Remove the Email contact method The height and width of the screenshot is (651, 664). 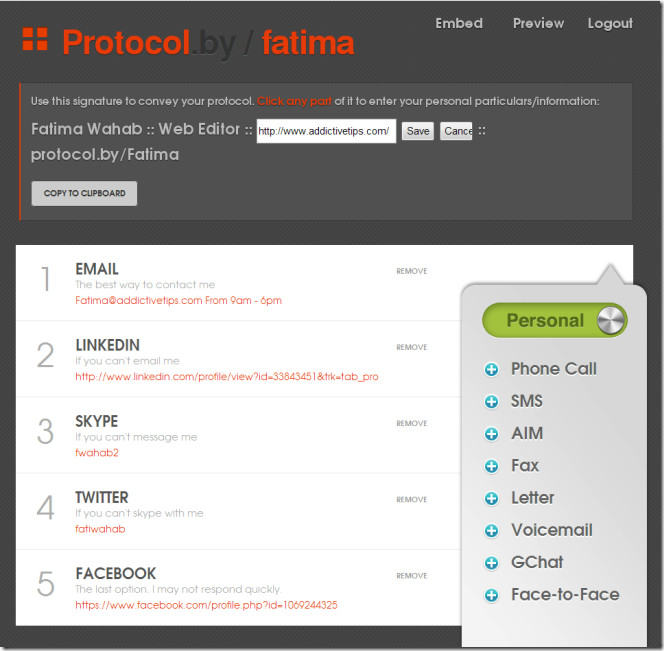click(x=412, y=271)
